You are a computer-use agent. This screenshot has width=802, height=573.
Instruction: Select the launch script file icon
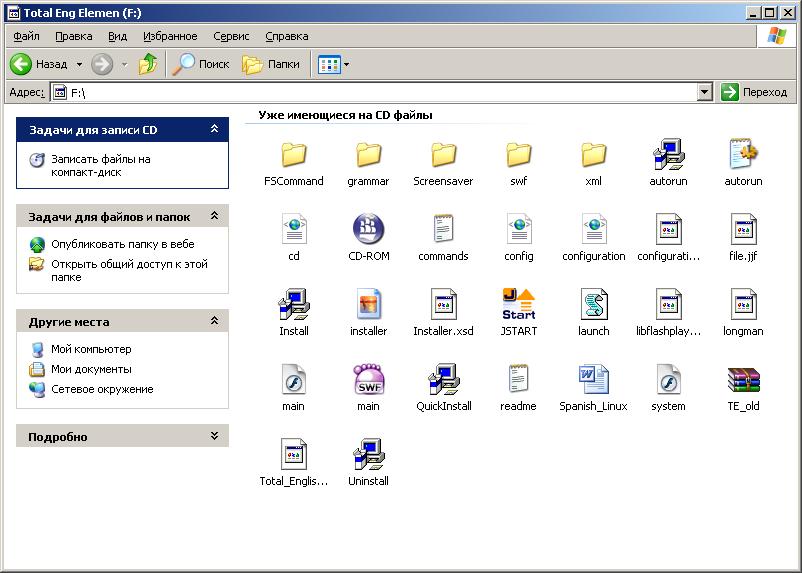593,304
